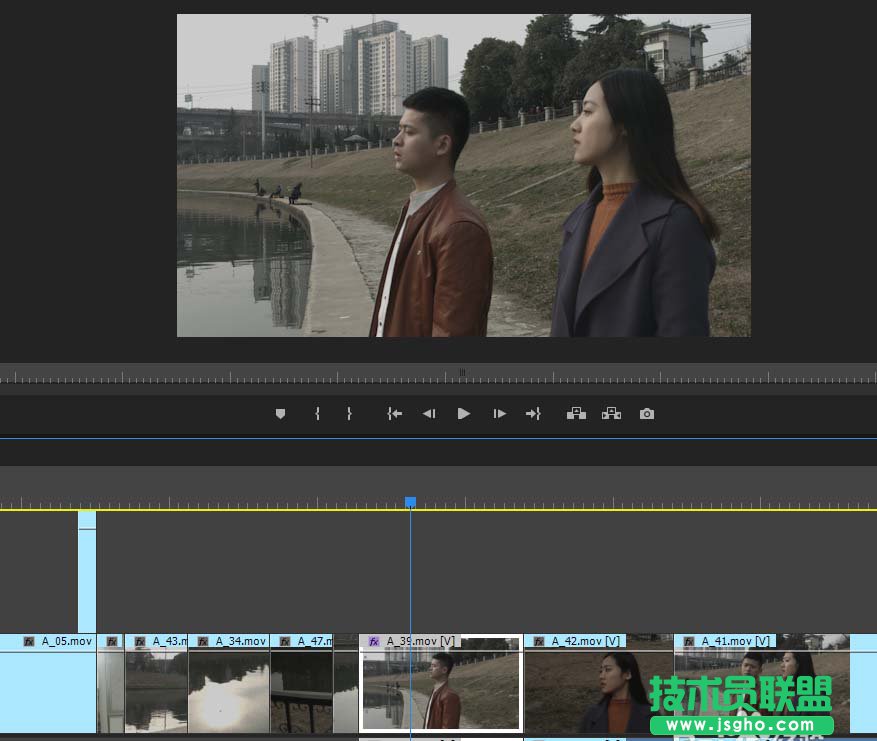Select the Extract icon in the transport bar
This screenshot has height=741, width=877.
(611, 413)
